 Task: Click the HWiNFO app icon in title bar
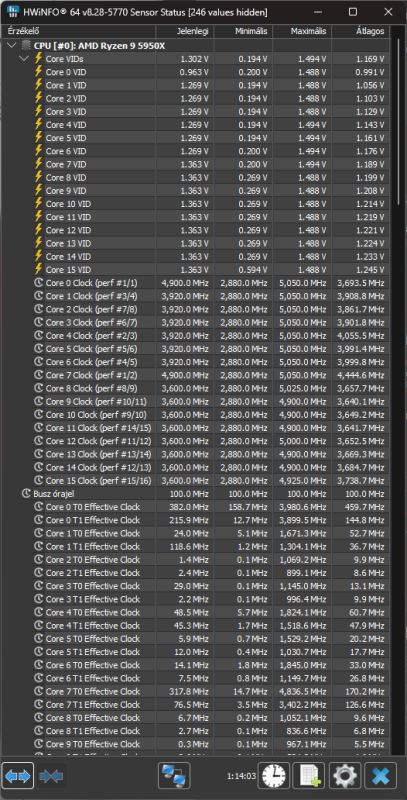(x=12, y=12)
